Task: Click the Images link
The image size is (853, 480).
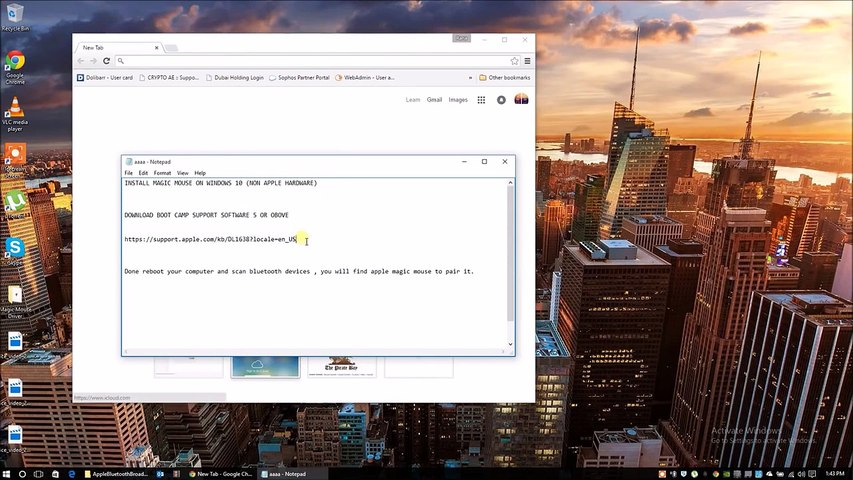Action: (x=458, y=100)
